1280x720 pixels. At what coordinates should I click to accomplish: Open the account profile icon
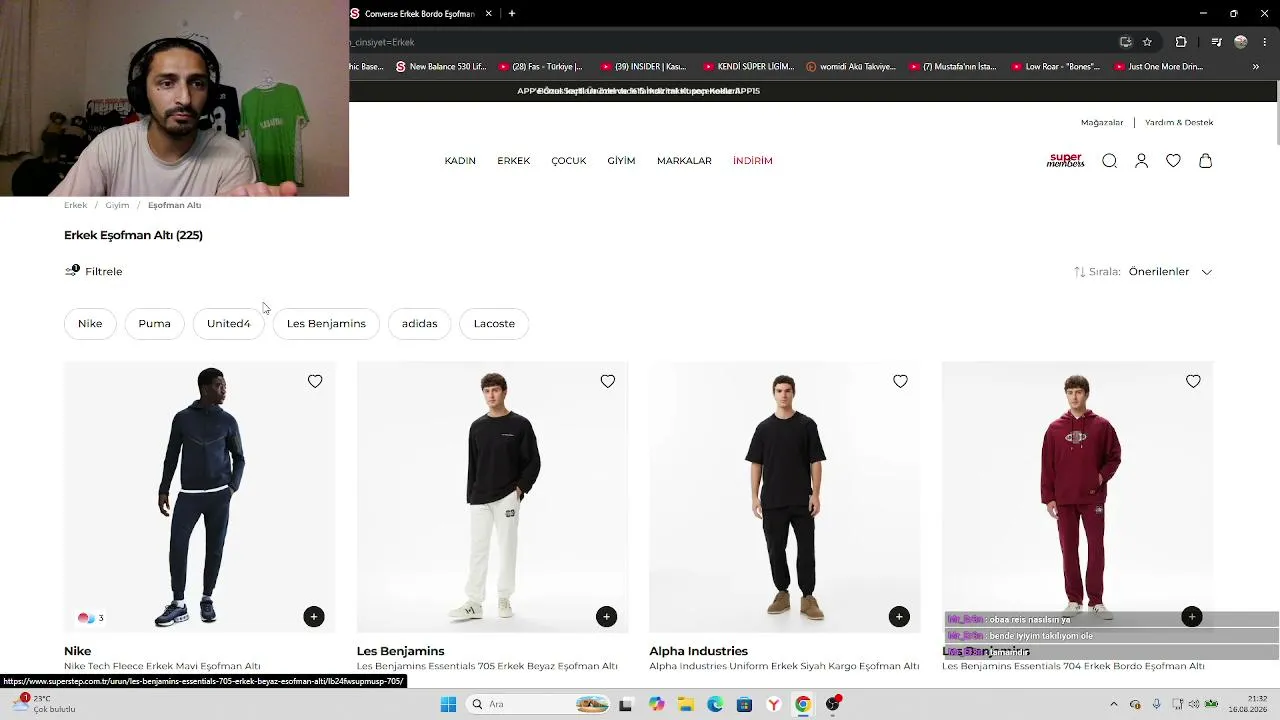(x=1141, y=161)
